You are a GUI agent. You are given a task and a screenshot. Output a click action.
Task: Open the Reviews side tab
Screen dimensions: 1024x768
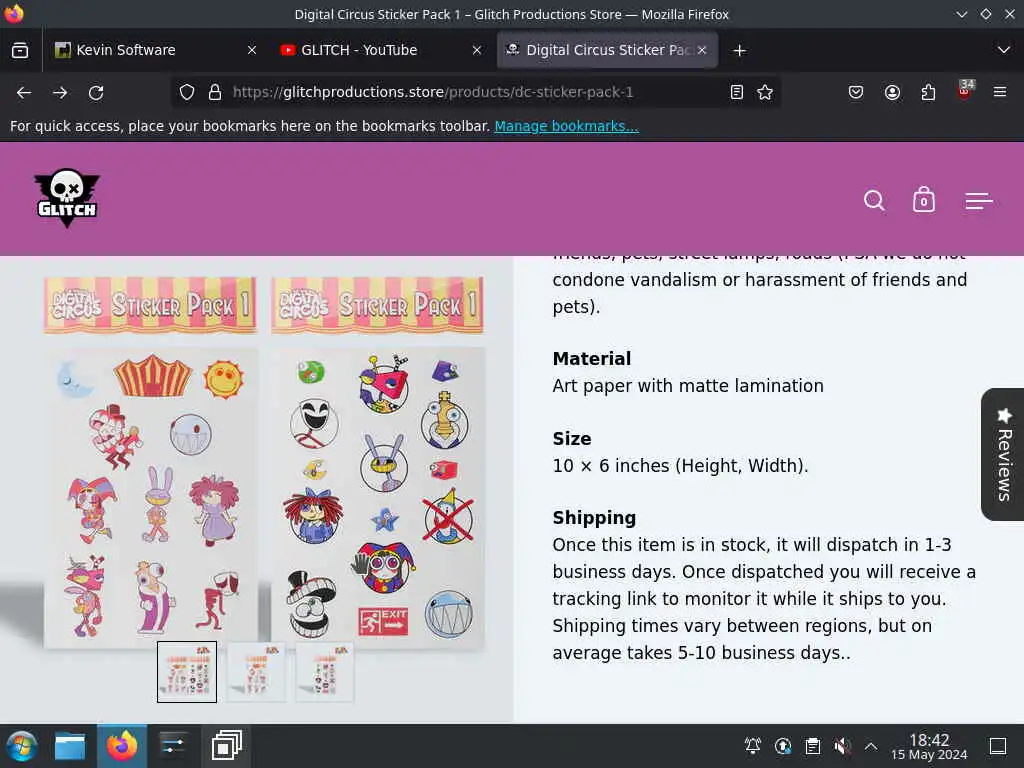click(1003, 455)
